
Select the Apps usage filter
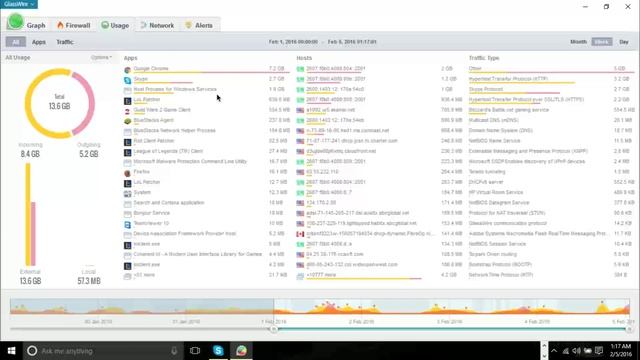(x=39, y=42)
